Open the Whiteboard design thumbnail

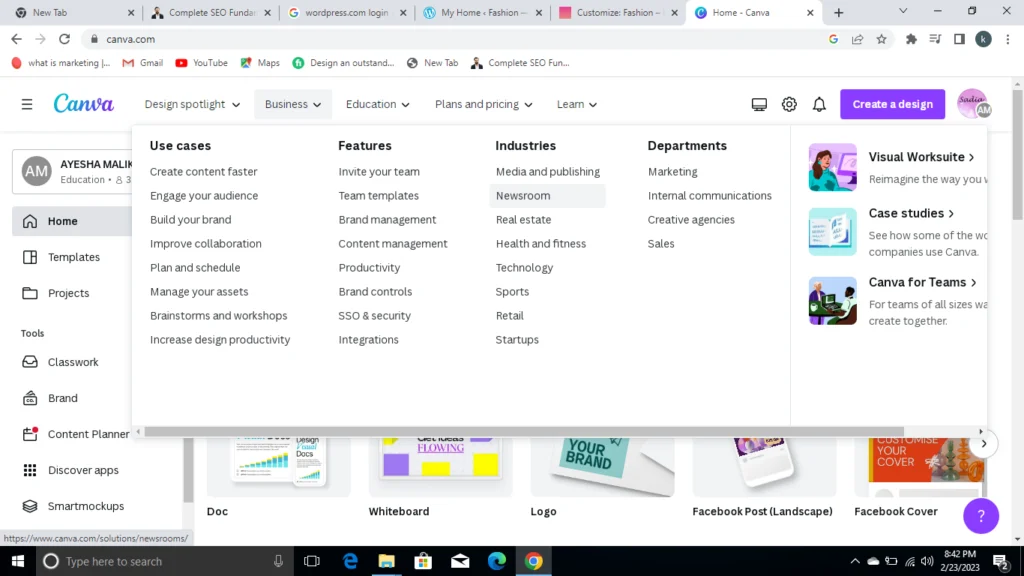440,467
